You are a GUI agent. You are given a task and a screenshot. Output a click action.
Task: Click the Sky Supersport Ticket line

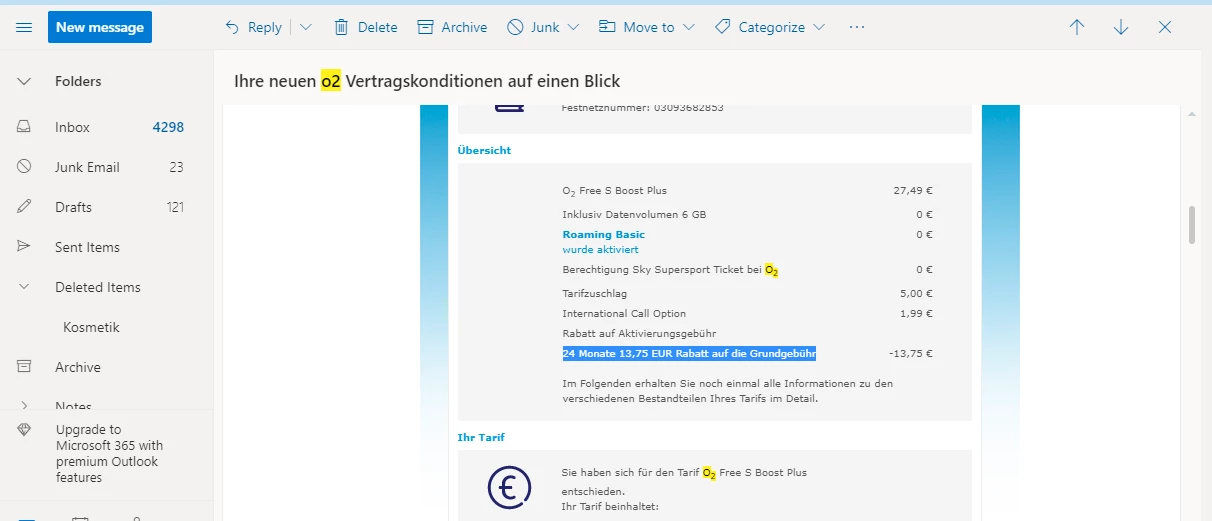(670, 270)
